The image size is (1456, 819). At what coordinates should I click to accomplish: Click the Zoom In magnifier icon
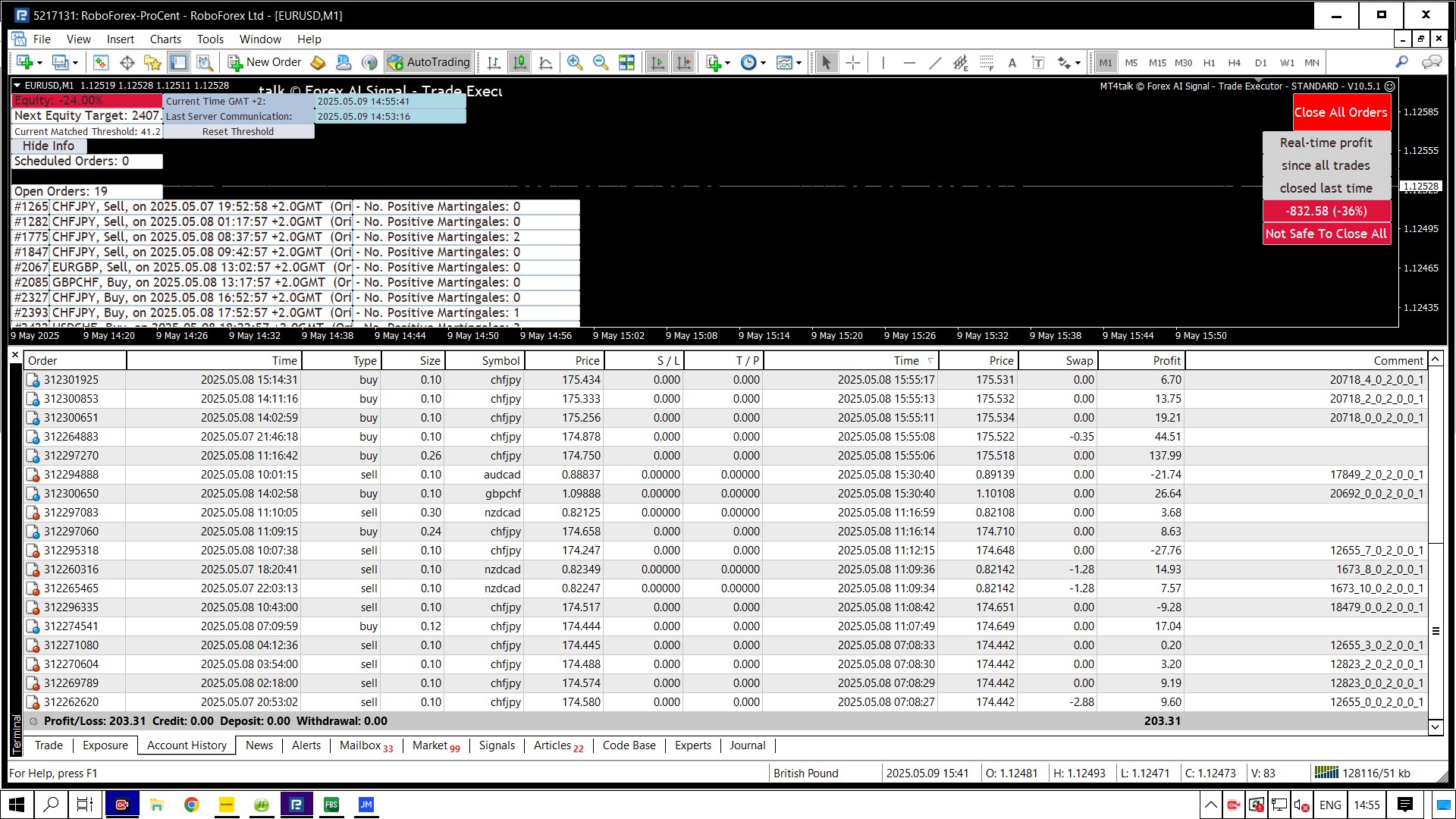tap(575, 63)
